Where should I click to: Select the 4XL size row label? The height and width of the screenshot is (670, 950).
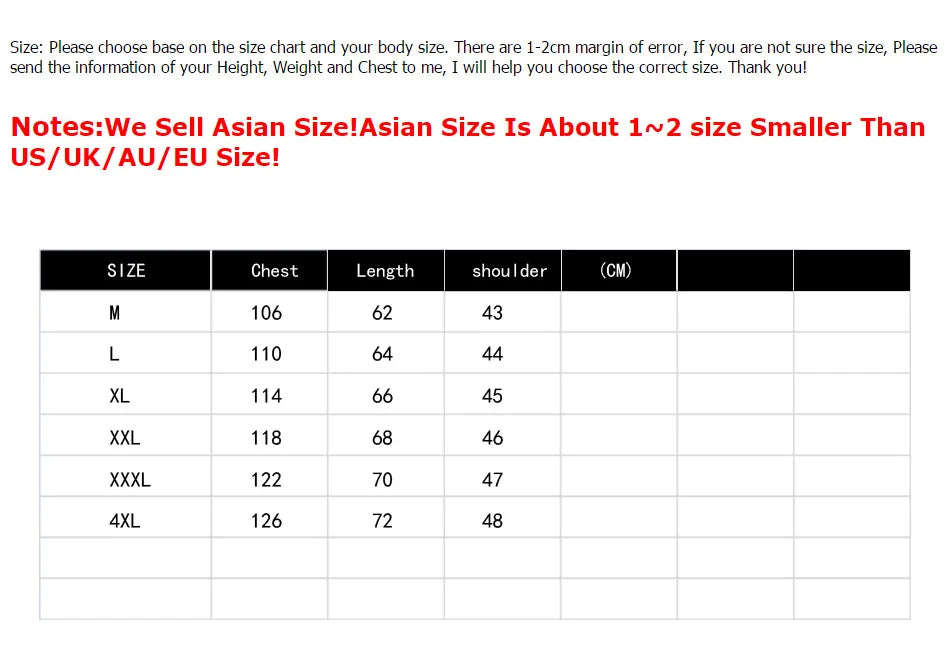pos(125,521)
